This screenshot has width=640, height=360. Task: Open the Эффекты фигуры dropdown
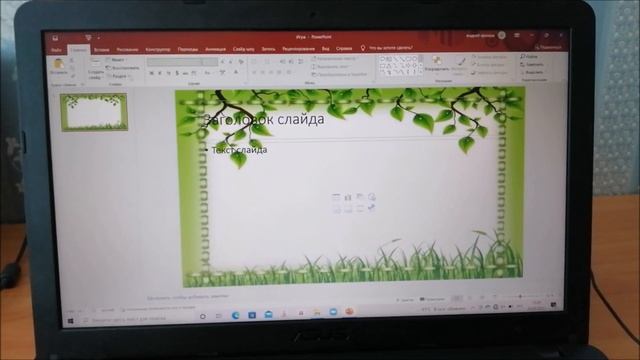click(489, 73)
